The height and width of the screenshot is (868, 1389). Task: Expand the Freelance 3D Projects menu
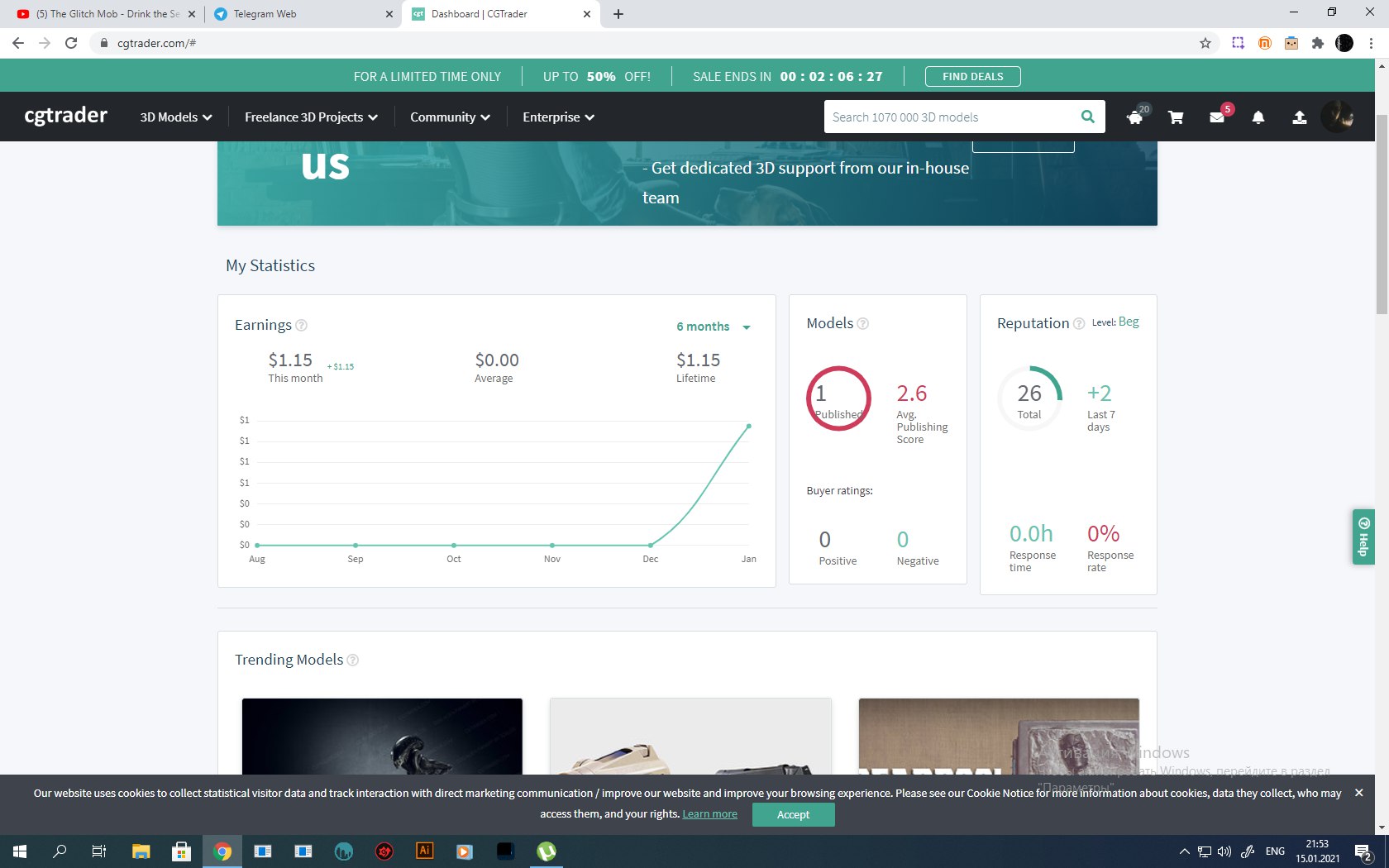click(311, 117)
